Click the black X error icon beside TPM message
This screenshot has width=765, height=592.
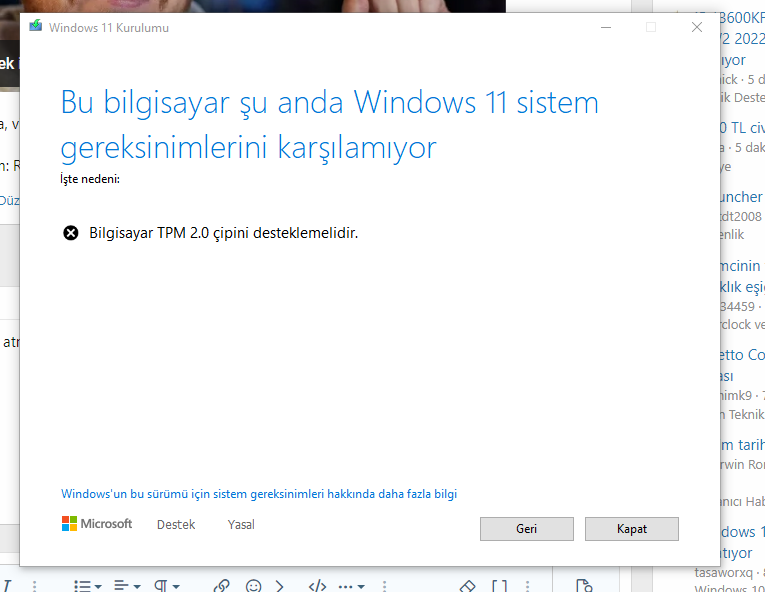[x=71, y=233]
